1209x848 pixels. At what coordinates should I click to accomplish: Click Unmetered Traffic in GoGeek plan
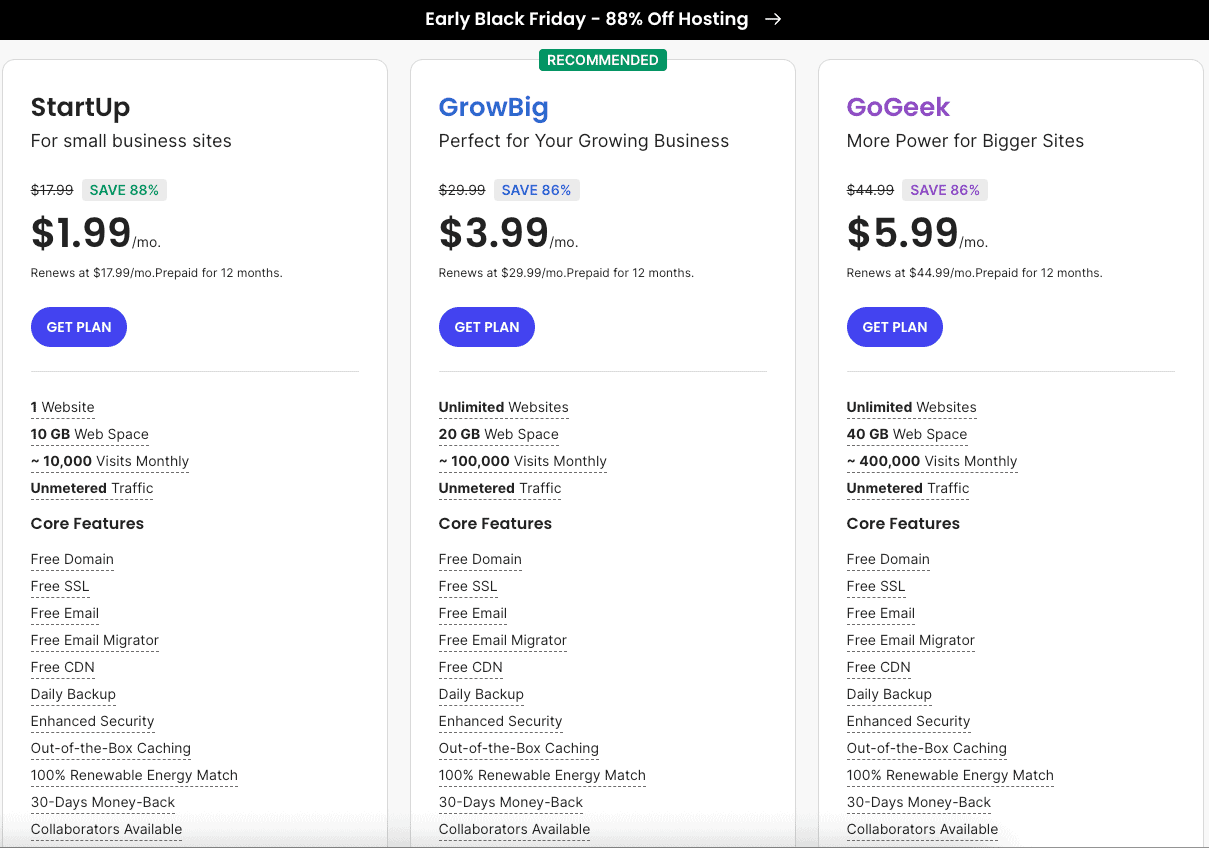click(x=908, y=488)
